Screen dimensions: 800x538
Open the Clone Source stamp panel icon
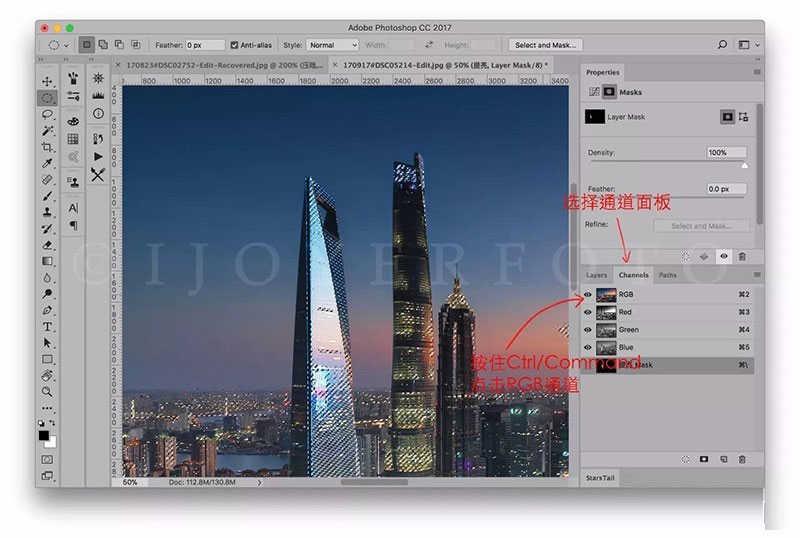click(73, 182)
